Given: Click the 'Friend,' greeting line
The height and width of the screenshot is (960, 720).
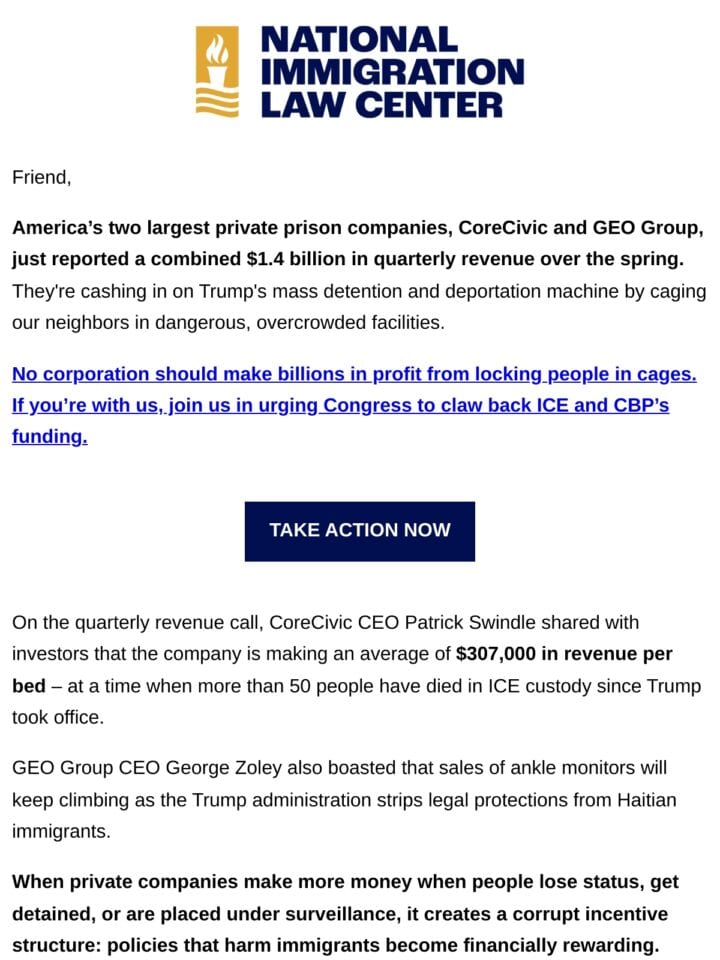Looking at the screenshot, I should (42, 178).
